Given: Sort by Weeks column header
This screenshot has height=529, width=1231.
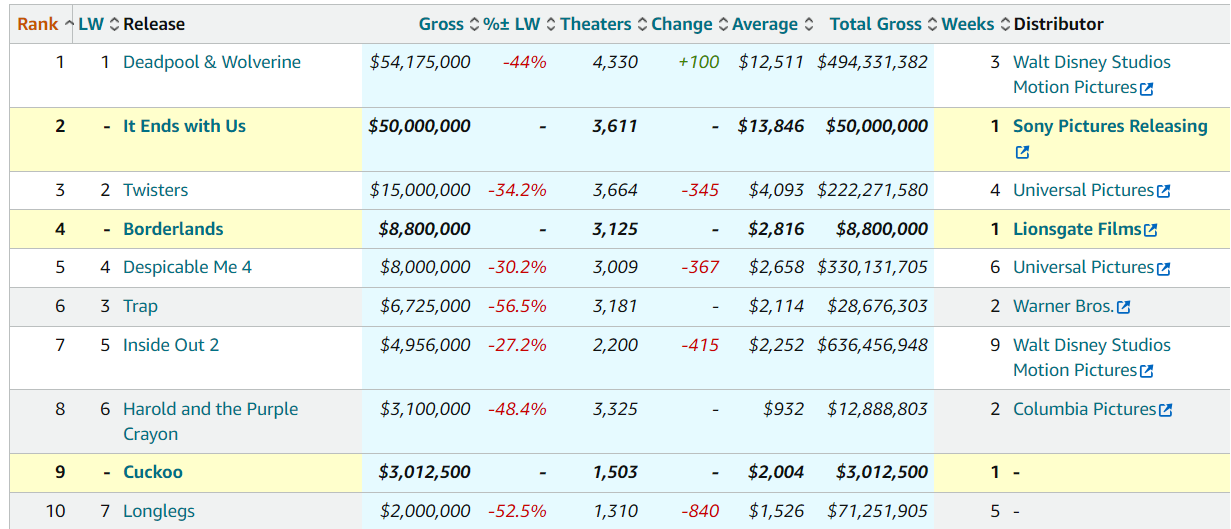Looking at the screenshot, I should coord(968,24).
